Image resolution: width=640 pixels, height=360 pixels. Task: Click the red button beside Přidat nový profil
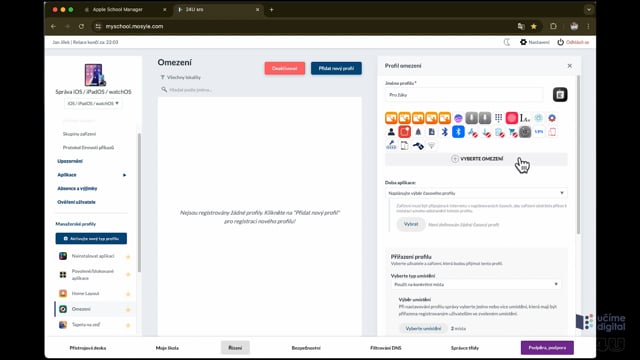[x=284, y=68]
